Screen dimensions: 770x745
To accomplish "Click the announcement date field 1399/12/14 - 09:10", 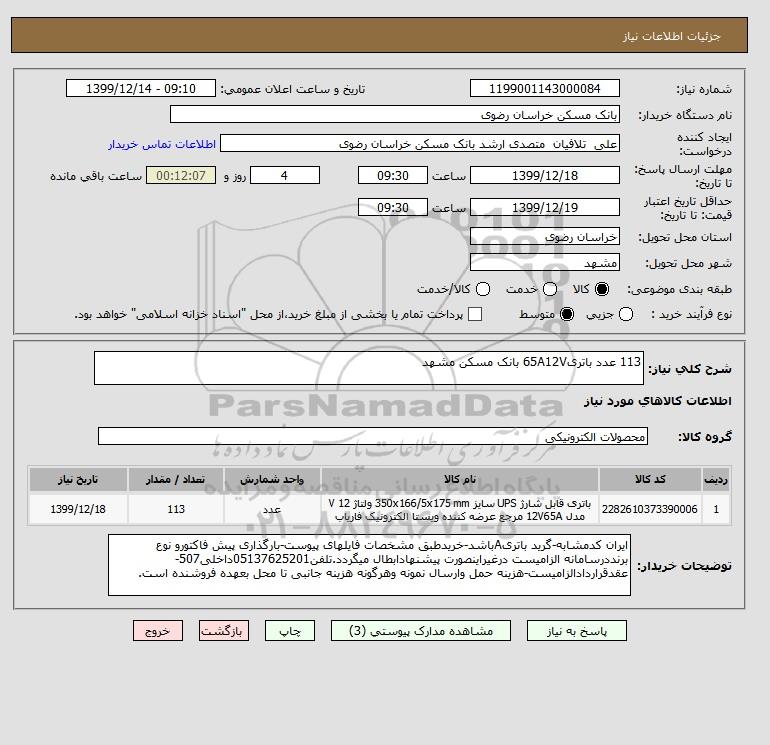I will tap(141, 88).
